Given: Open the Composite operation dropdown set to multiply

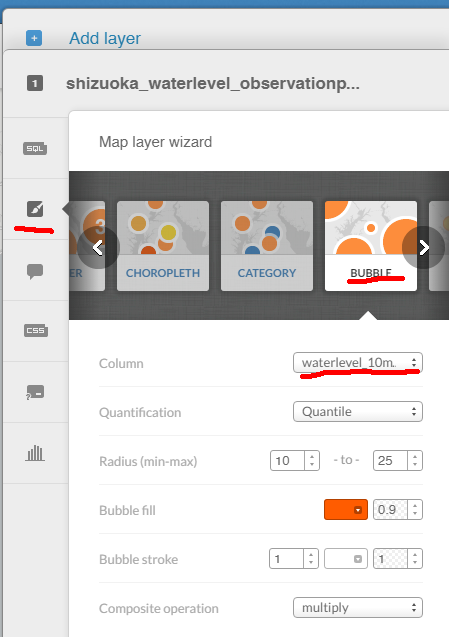Looking at the screenshot, I should point(358,608).
